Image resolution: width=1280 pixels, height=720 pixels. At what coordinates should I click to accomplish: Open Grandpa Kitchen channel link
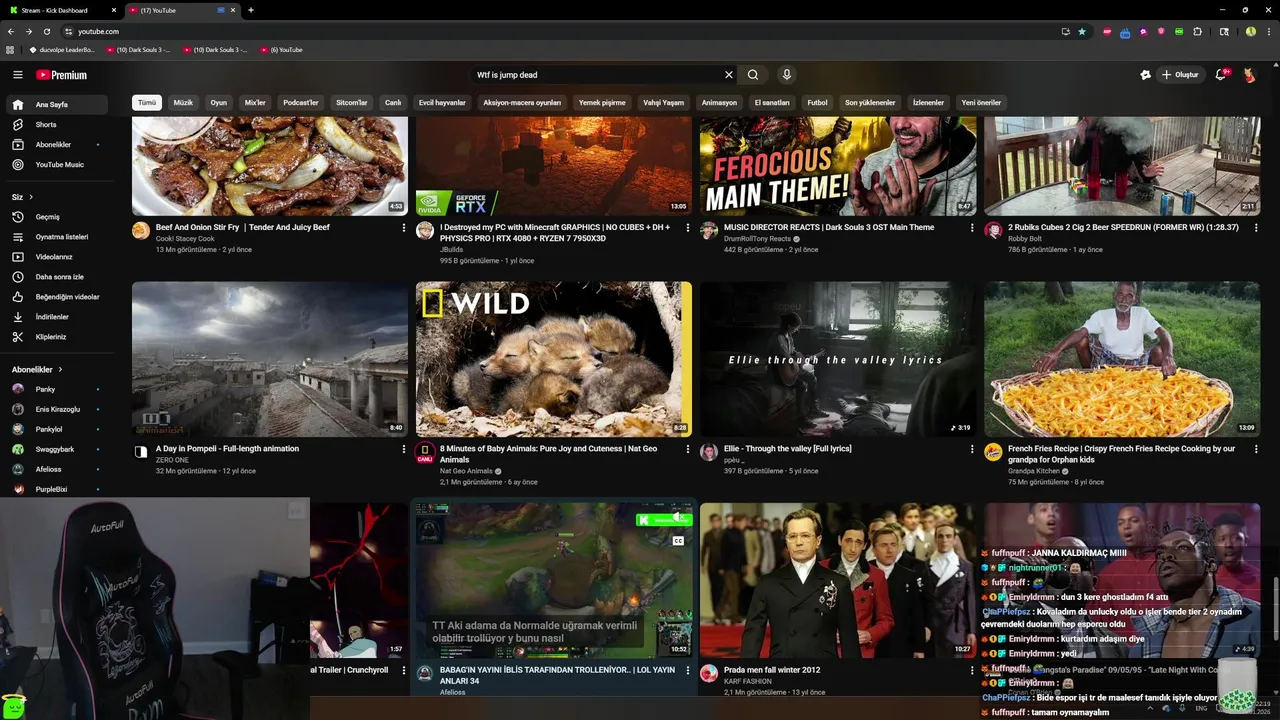[x=1035, y=471]
